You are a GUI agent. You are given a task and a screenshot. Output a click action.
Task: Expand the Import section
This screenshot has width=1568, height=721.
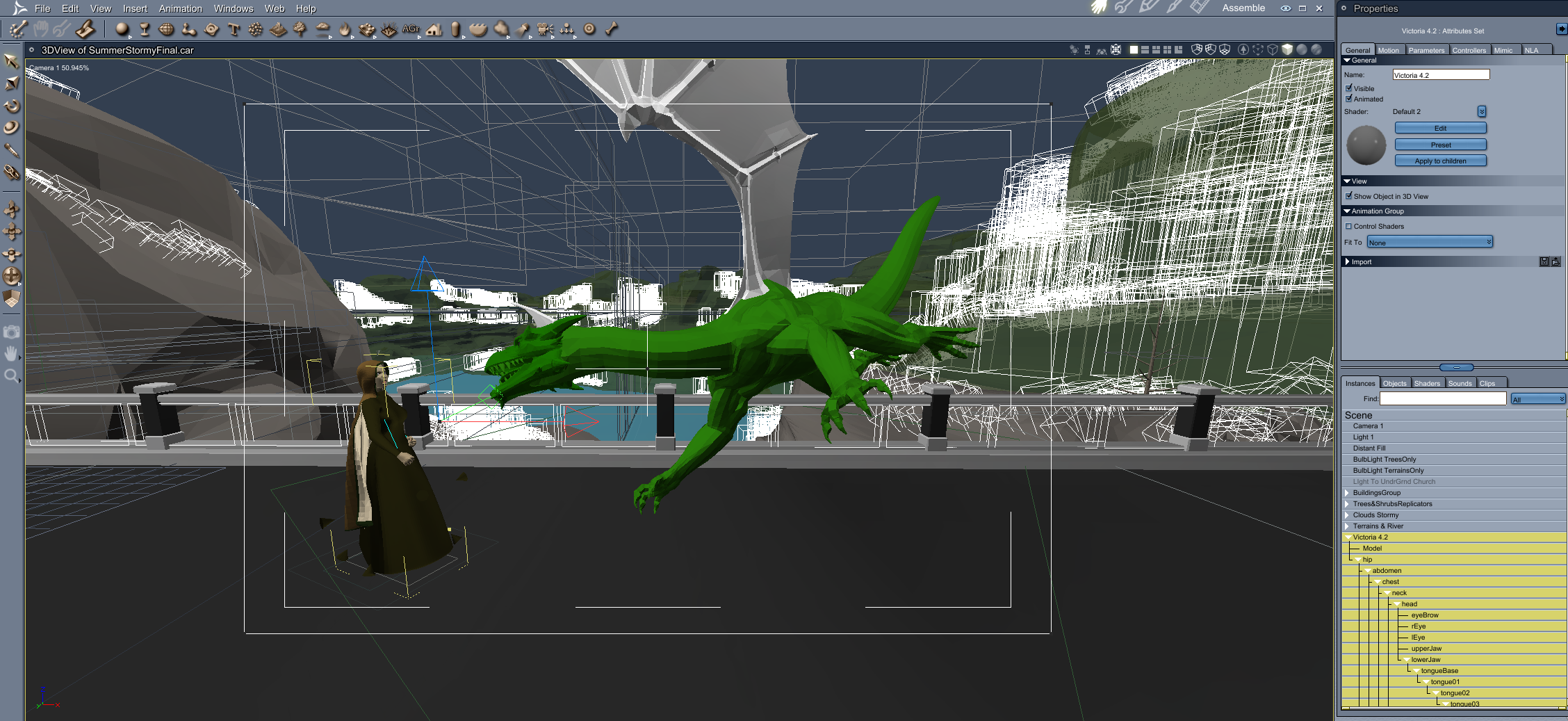pos(1348,261)
